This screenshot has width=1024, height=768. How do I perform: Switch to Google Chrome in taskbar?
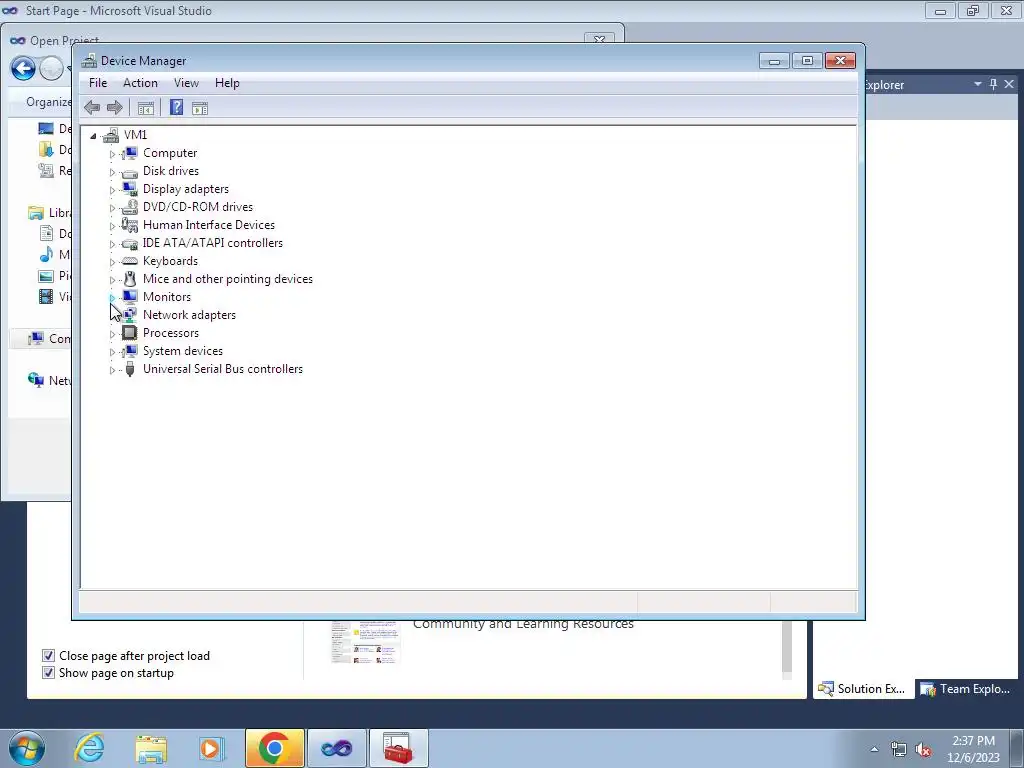tap(275, 748)
